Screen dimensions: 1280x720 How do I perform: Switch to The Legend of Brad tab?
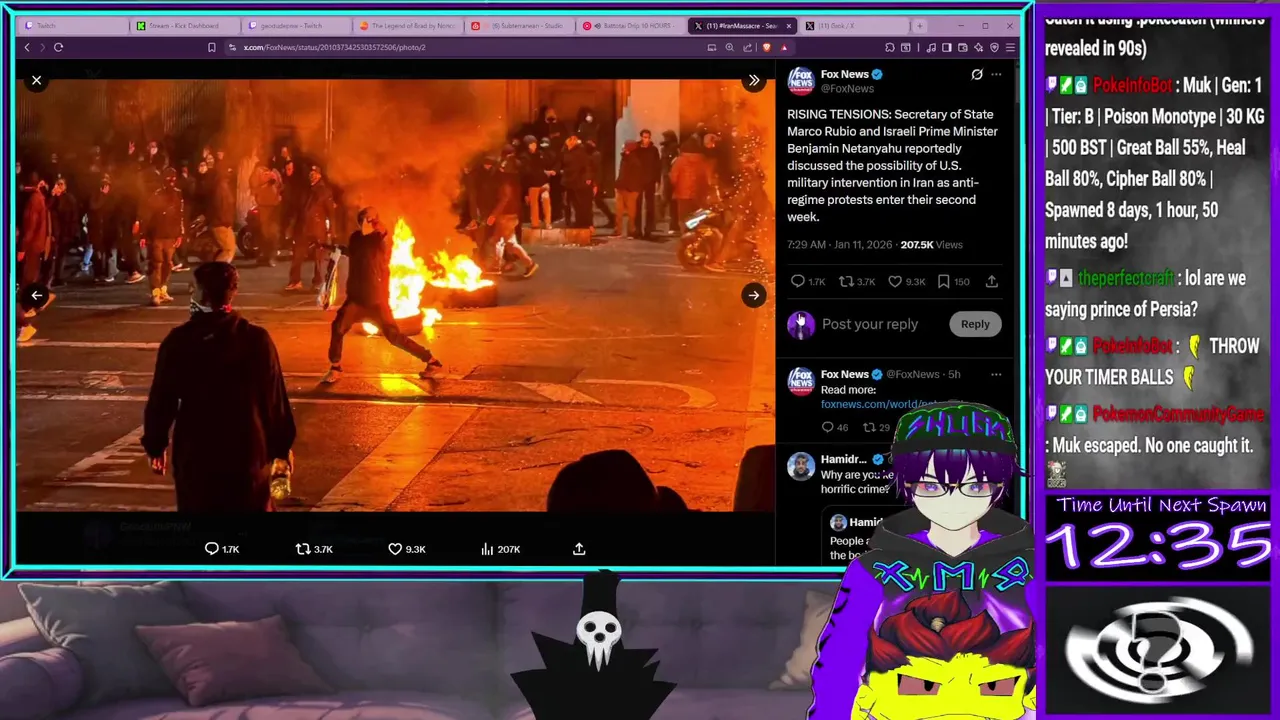pyautogui.click(x=406, y=25)
